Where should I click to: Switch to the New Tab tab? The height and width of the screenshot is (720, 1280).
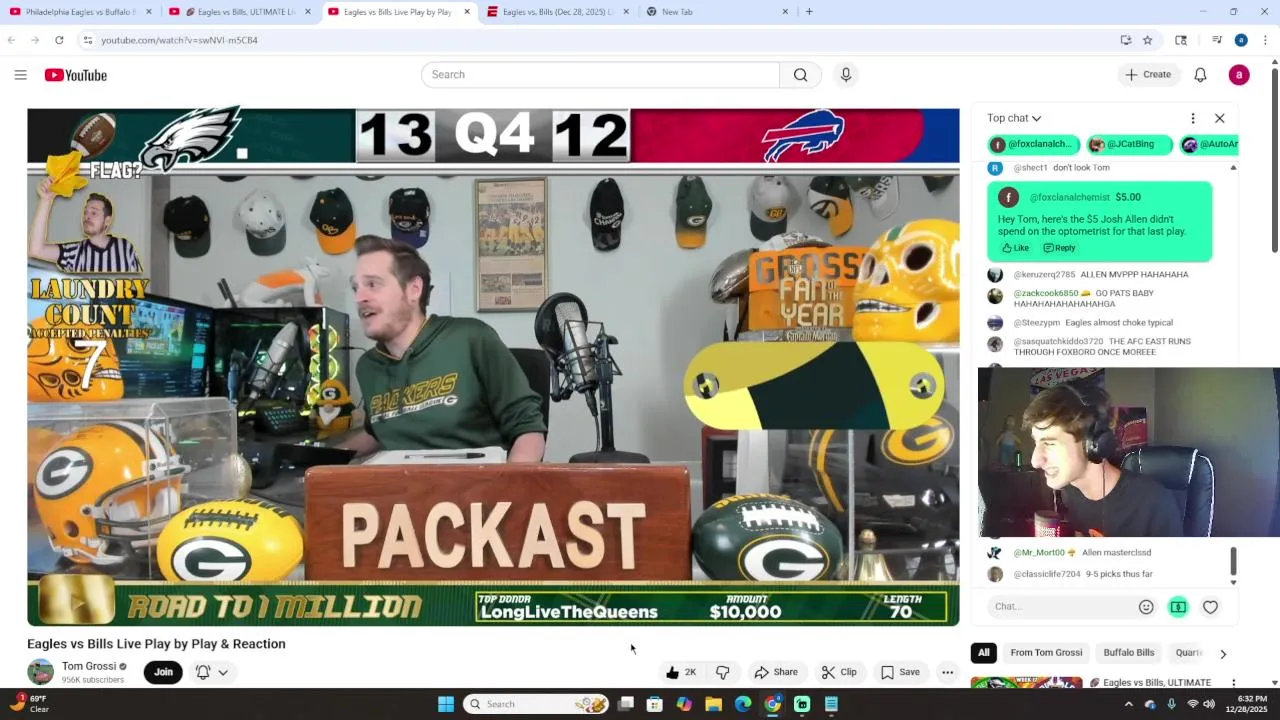tap(715, 12)
